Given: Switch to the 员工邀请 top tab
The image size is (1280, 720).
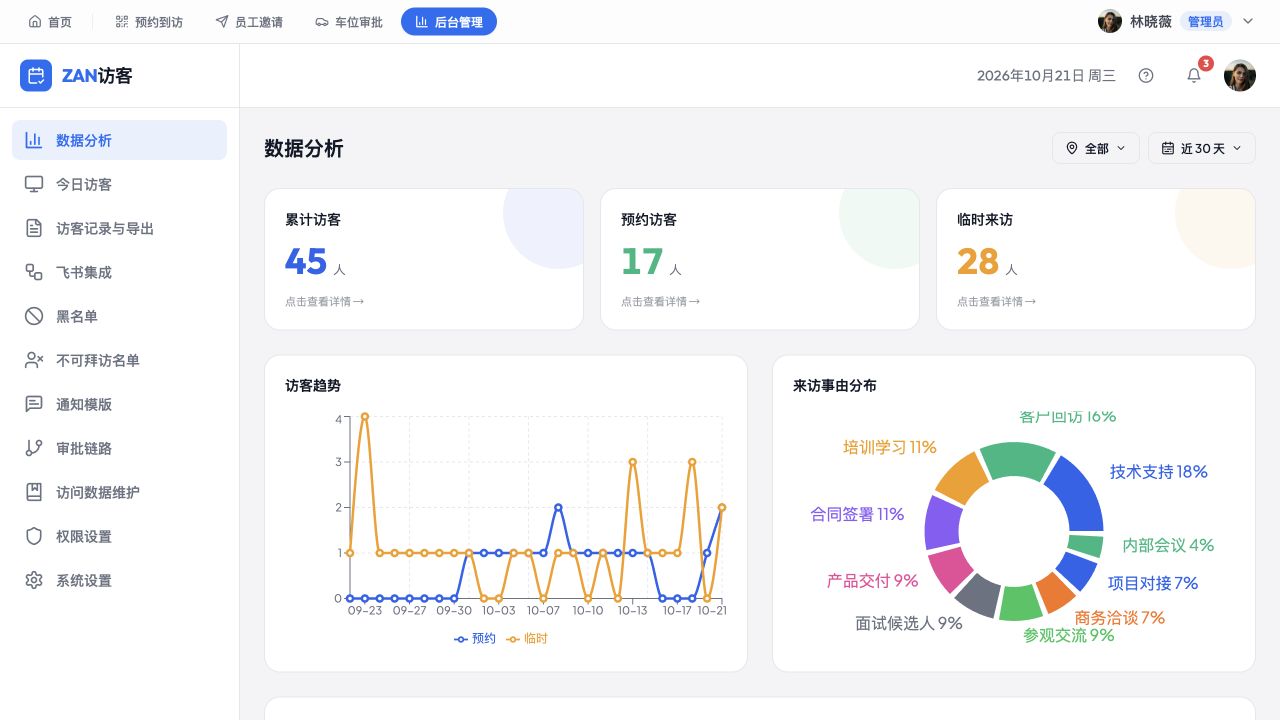Looking at the screenshot, I should 249,21.
